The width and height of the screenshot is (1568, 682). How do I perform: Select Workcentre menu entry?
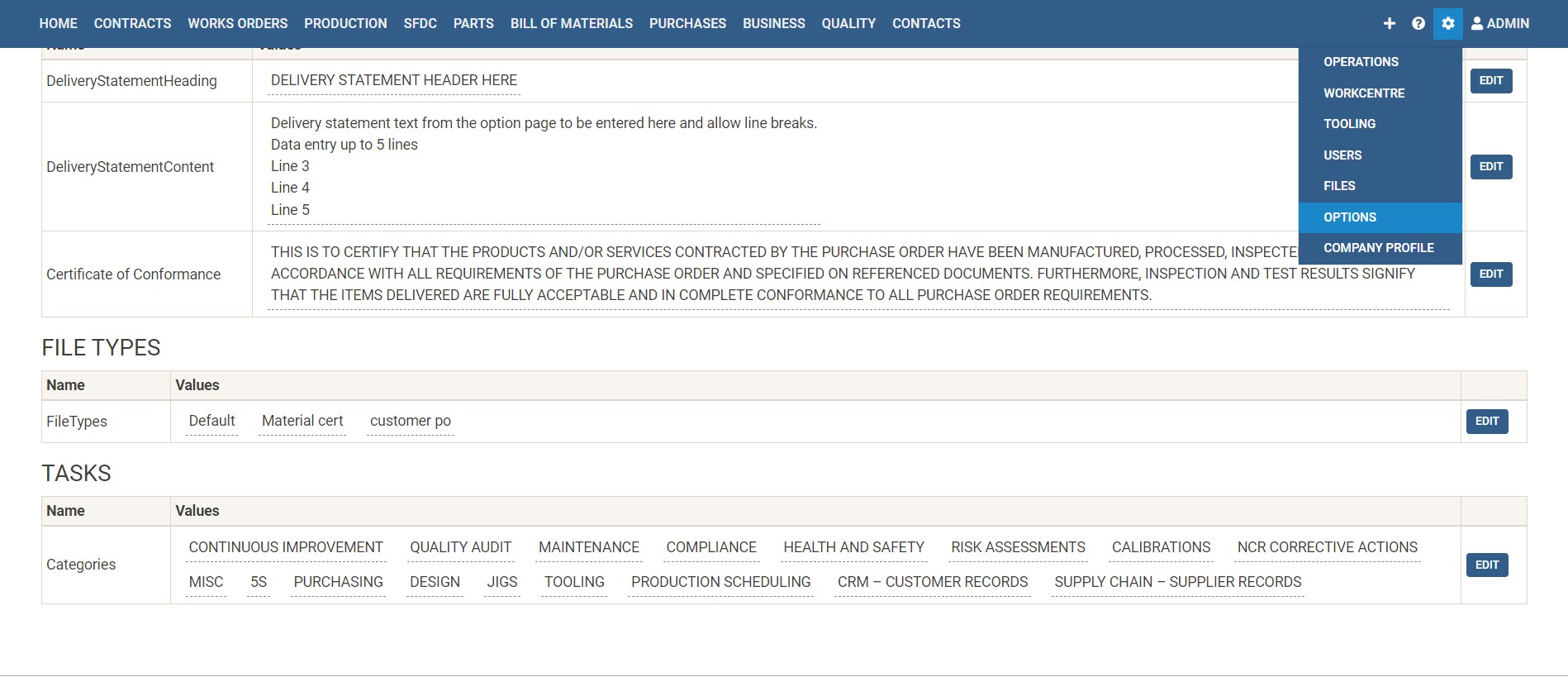1363,93
